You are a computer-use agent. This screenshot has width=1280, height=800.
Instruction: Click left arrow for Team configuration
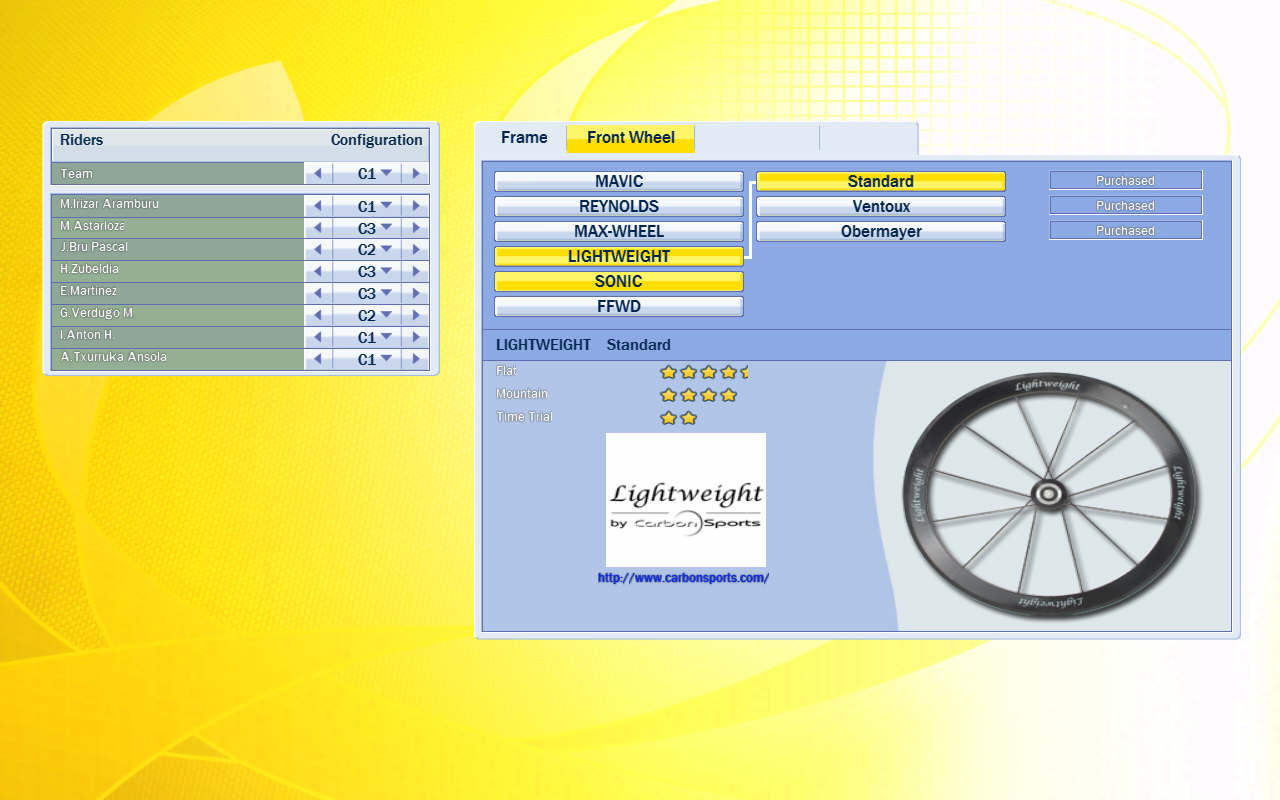click(318, 174)
